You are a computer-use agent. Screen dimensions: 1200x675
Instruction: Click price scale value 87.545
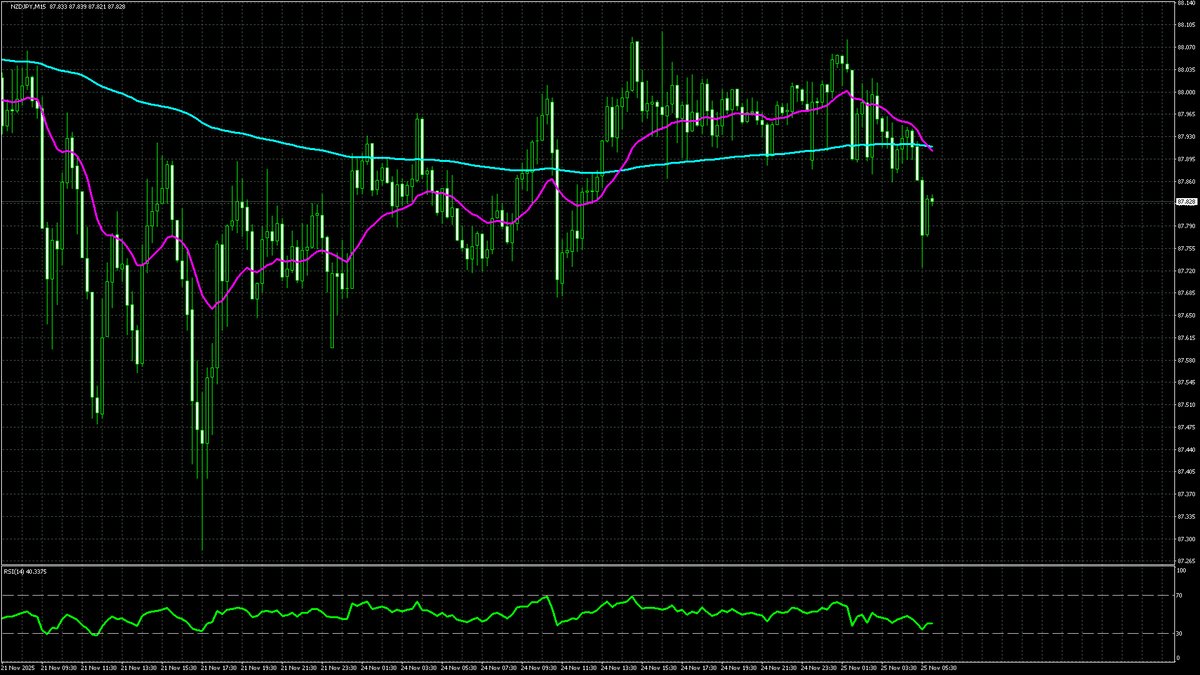[1186, 382]
